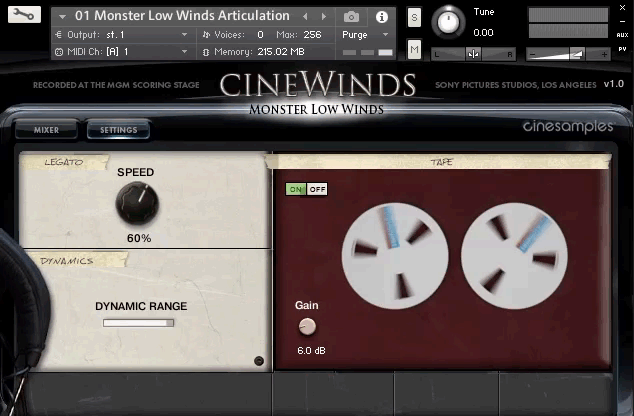Open the instrument dropdown arrow beside the name
The height and width of the screenshot is (416, 634).
pyautogui.click(x=62, y=17)
